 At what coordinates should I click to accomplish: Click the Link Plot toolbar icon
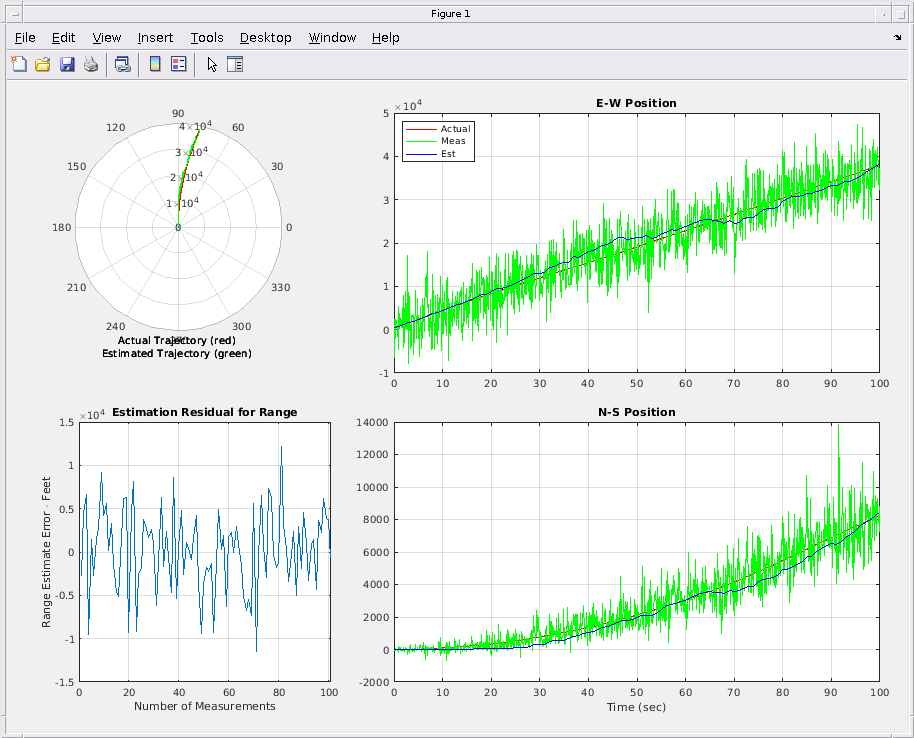pos(123,65)
